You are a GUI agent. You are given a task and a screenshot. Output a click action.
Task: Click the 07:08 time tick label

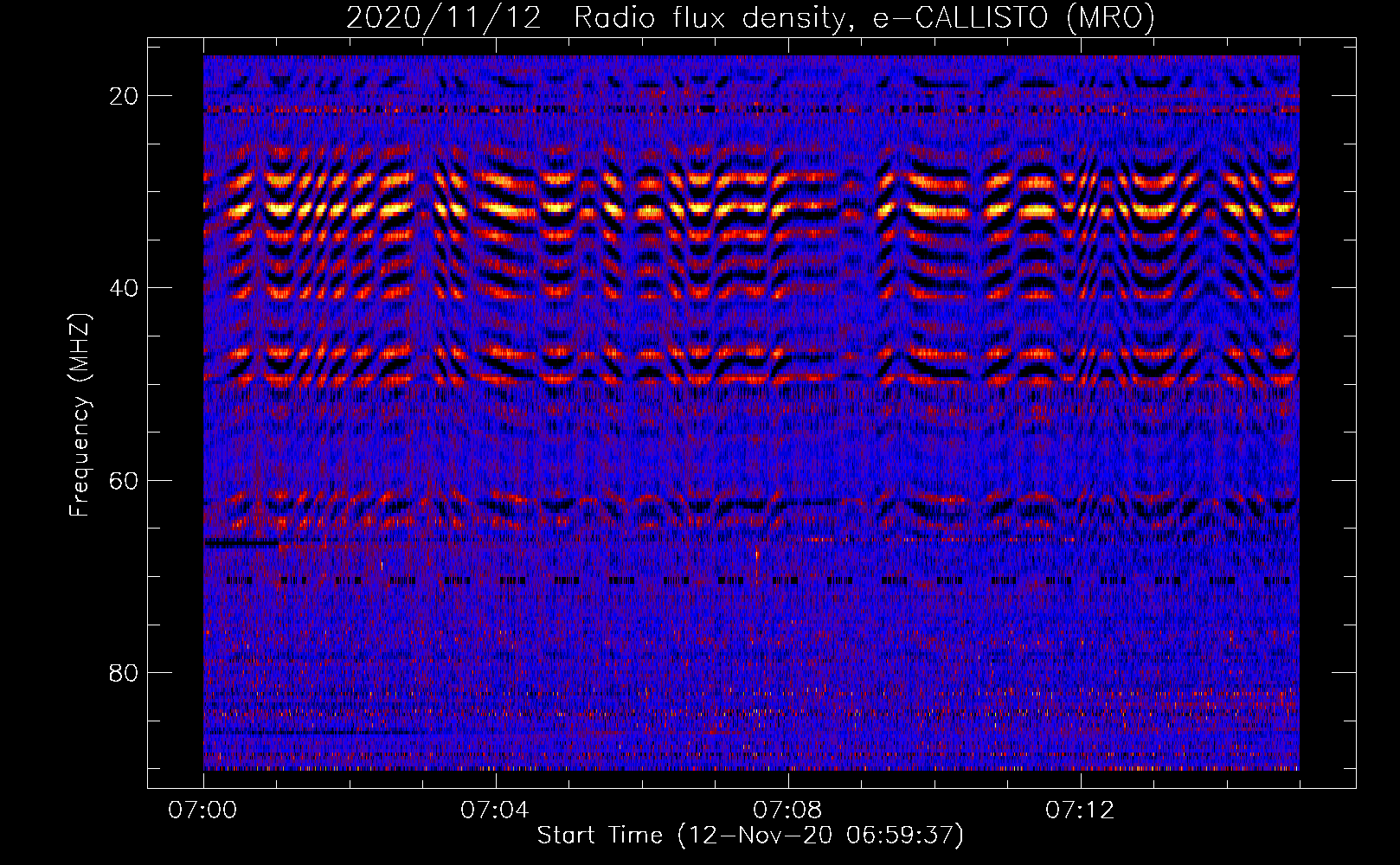tap(787, 811)
